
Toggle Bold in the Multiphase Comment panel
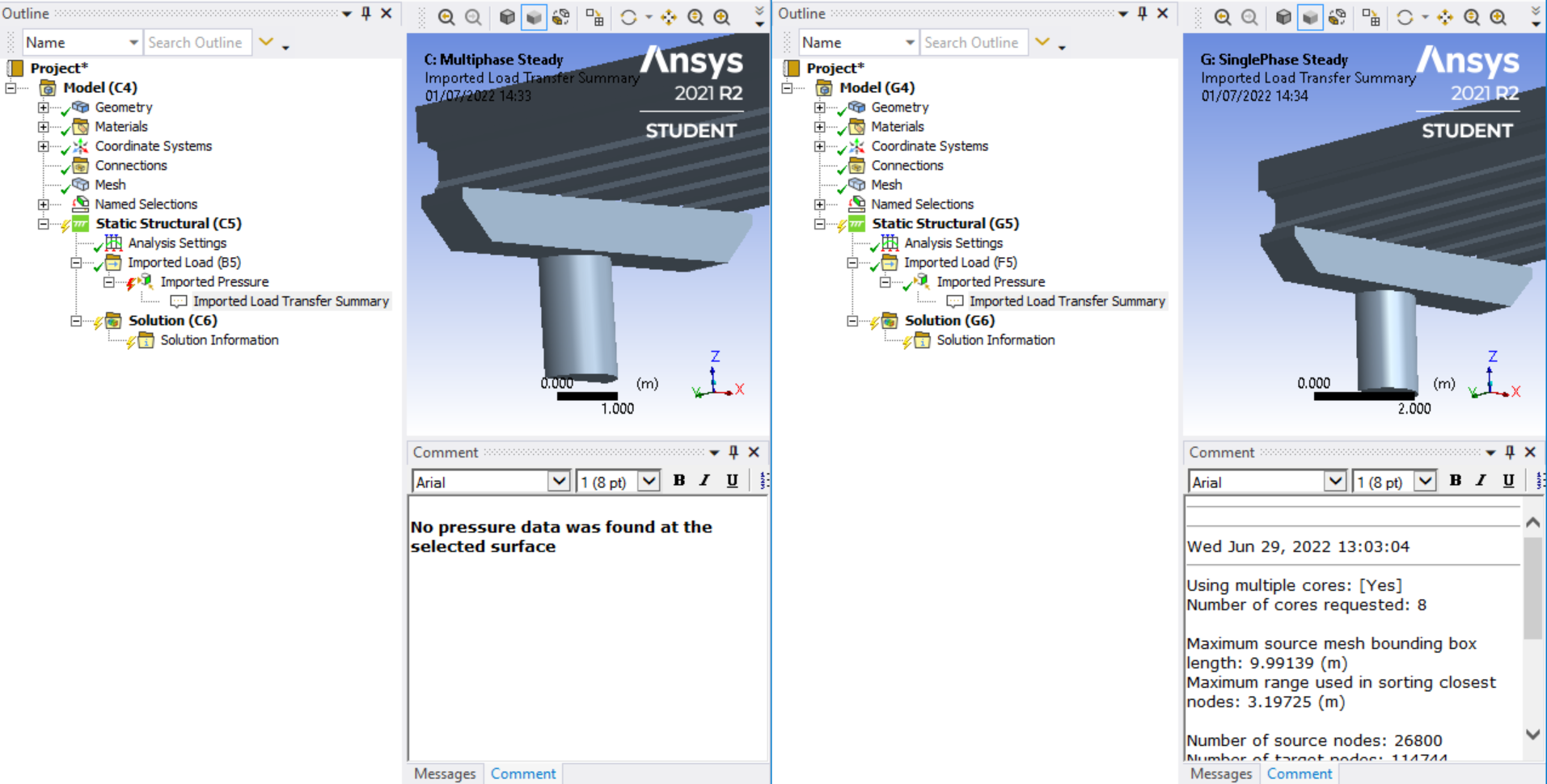click(x=678, y=481)
